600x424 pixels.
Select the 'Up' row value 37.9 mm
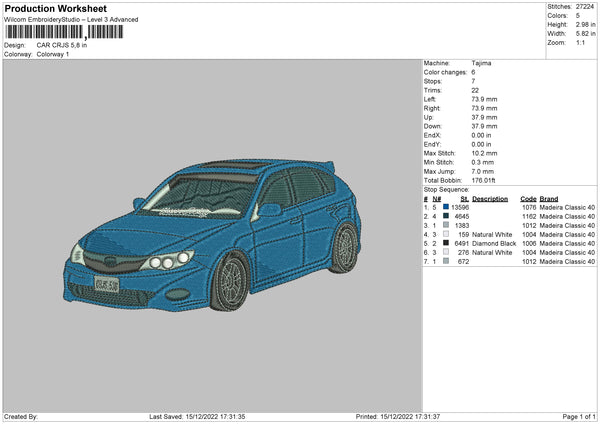click(484, 117)
